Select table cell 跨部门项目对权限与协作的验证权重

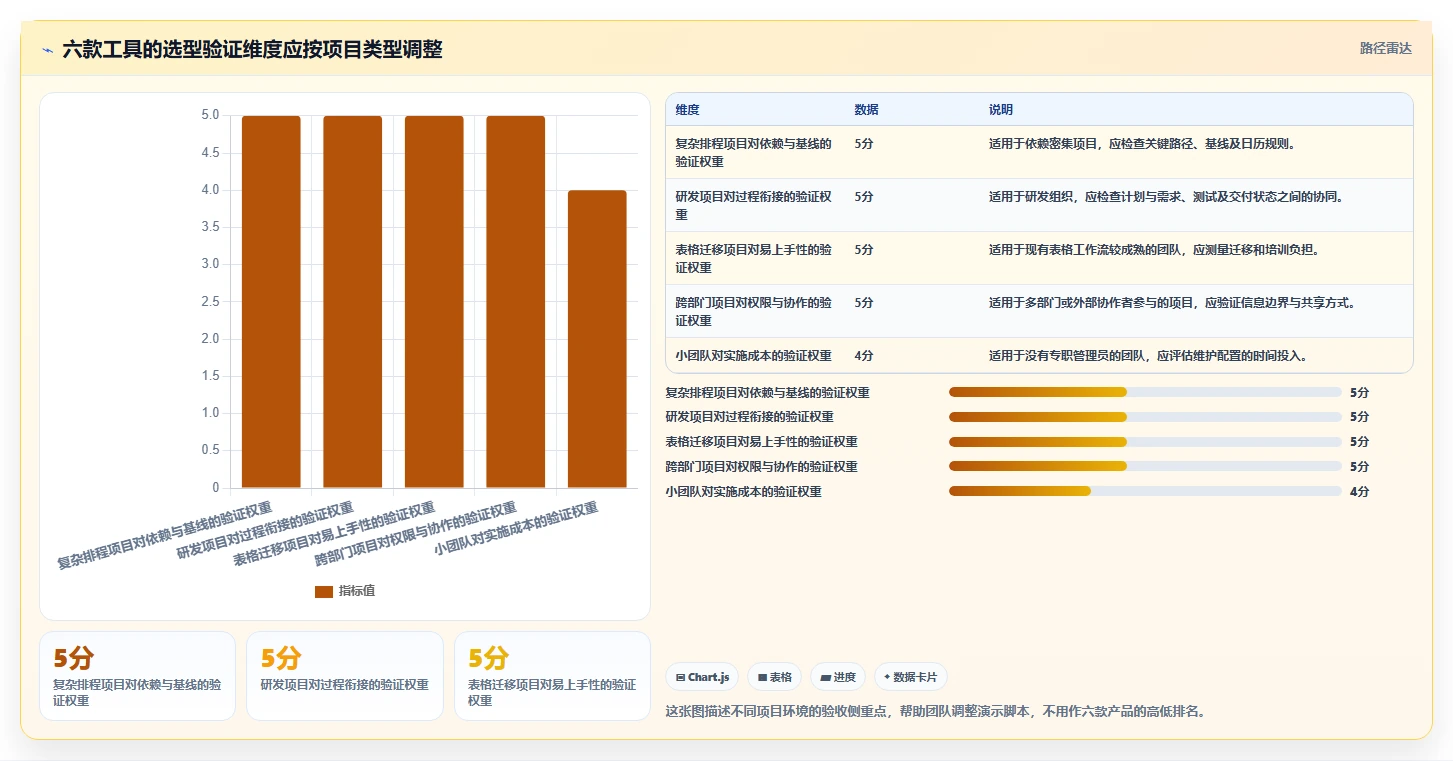tap(754, 311)
